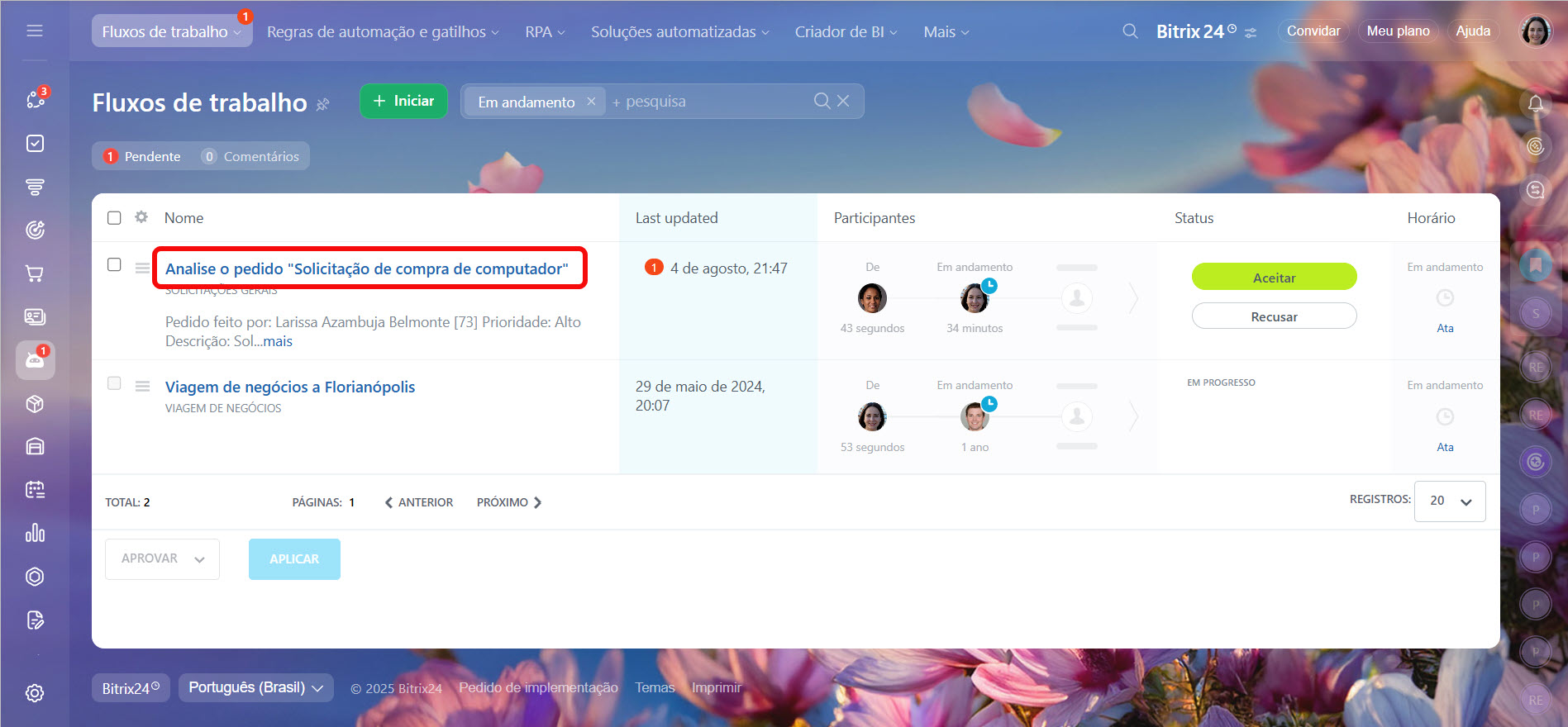Click the Iniciar button
1568x727 pixels.
pos(403,101)
